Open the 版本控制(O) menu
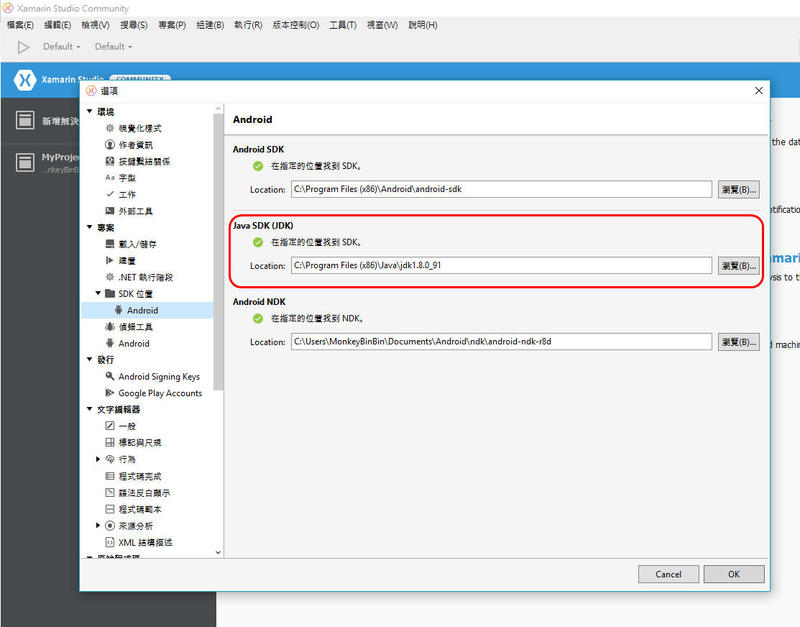 (296, 24)
